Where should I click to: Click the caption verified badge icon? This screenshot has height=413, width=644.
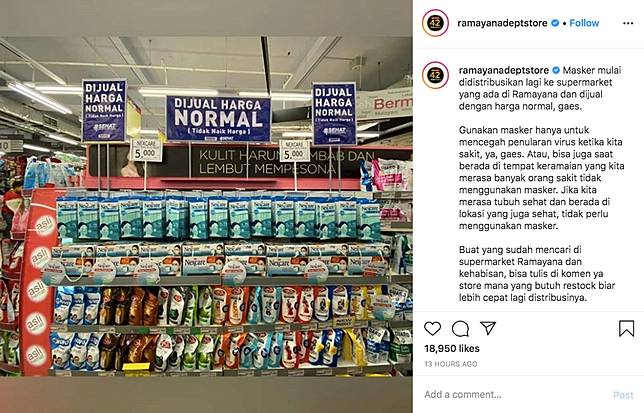(556, 70)
